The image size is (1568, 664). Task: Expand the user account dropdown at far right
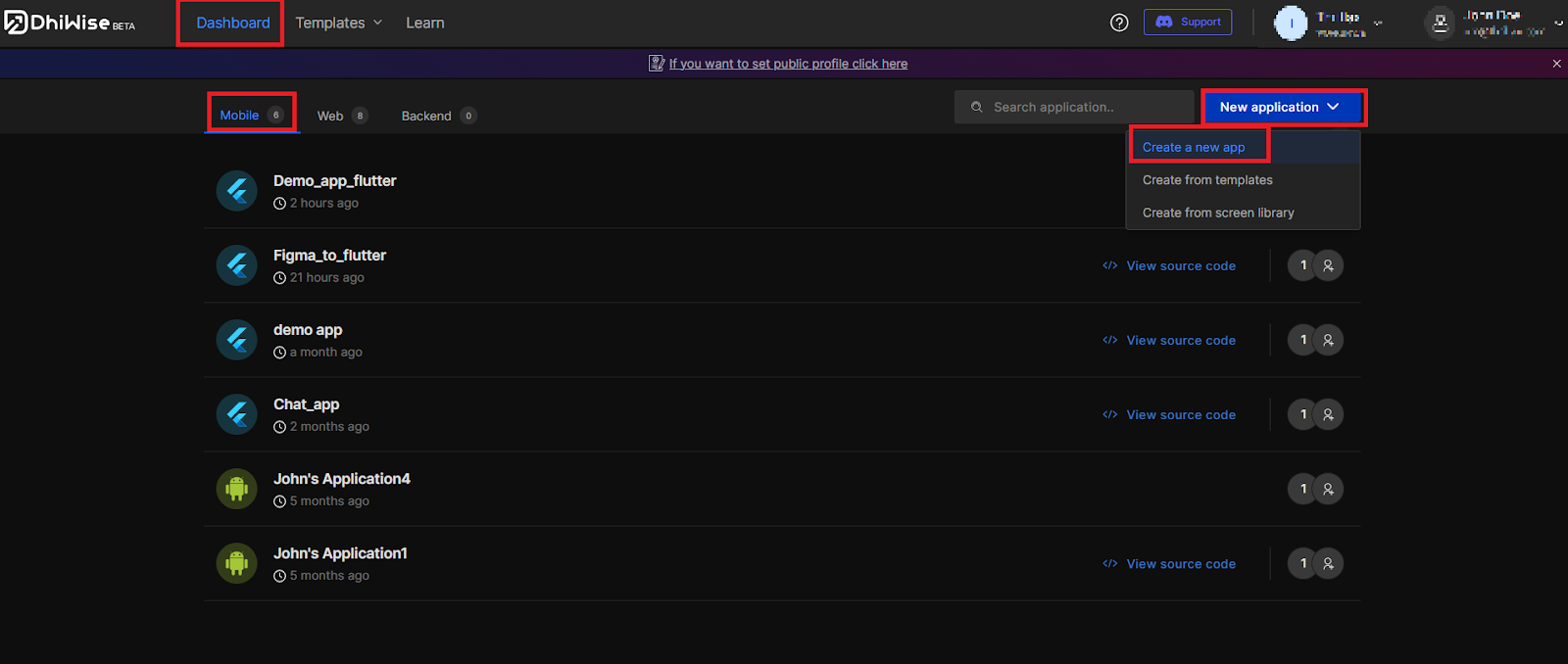click(1558, 23)
